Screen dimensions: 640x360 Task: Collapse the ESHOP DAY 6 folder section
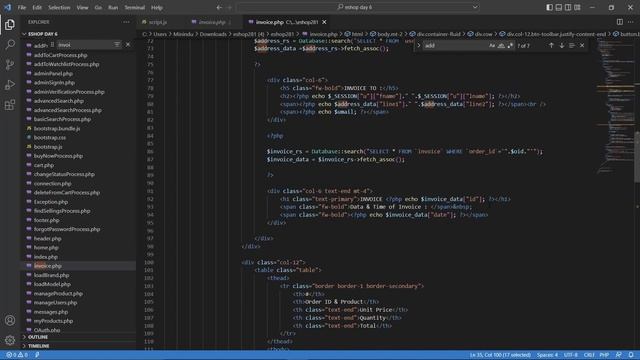(42, 34)
